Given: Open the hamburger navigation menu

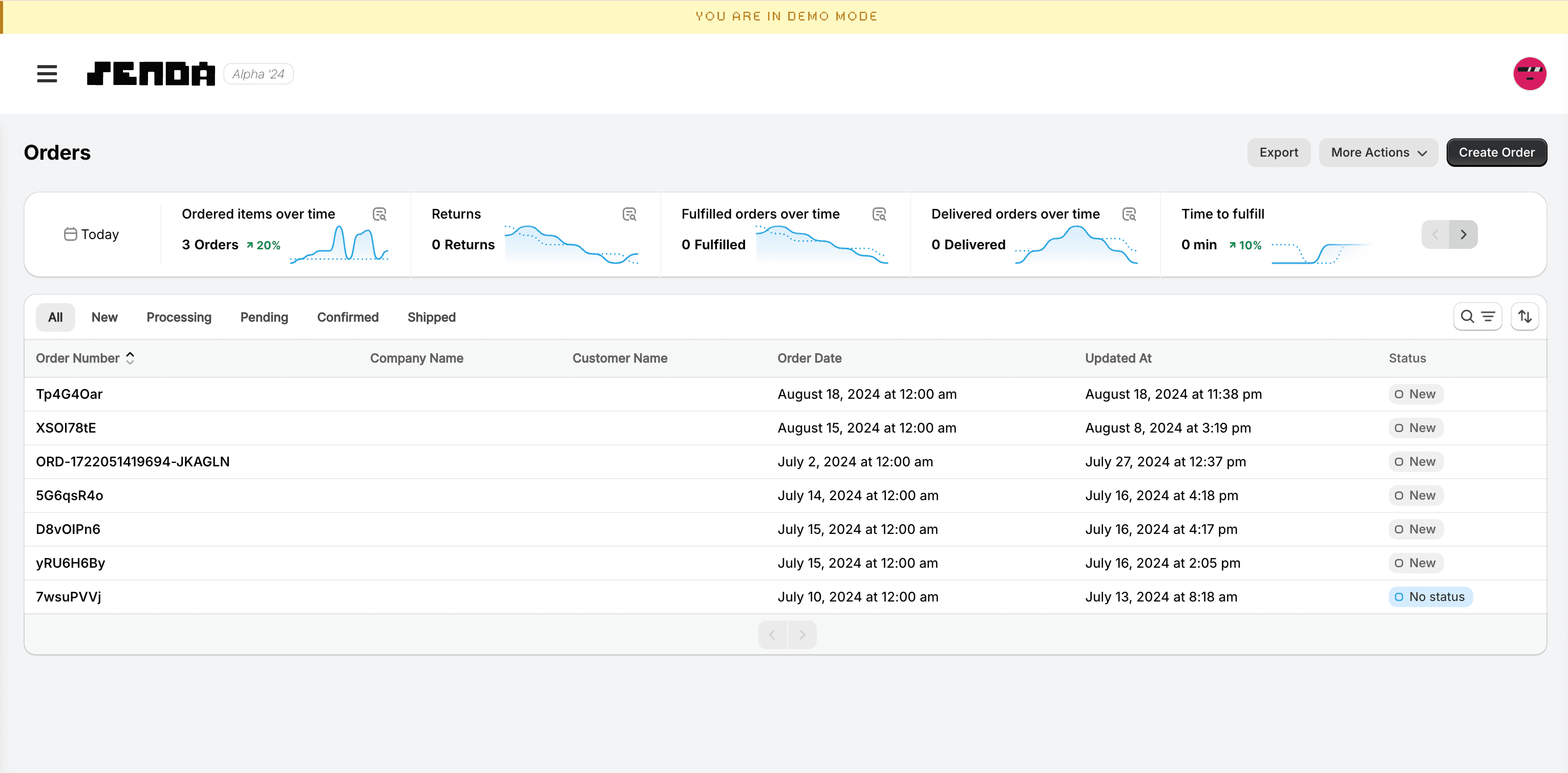Looking at the screenshot, I should (47, 74).
